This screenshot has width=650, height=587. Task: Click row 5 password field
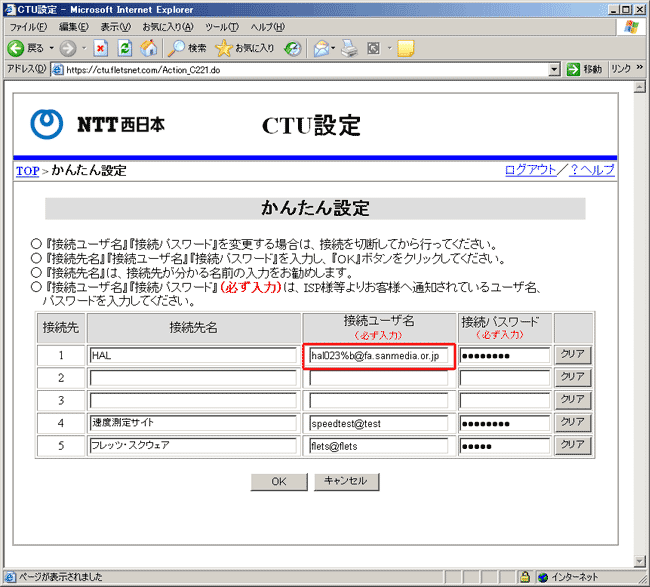[504, 446]
